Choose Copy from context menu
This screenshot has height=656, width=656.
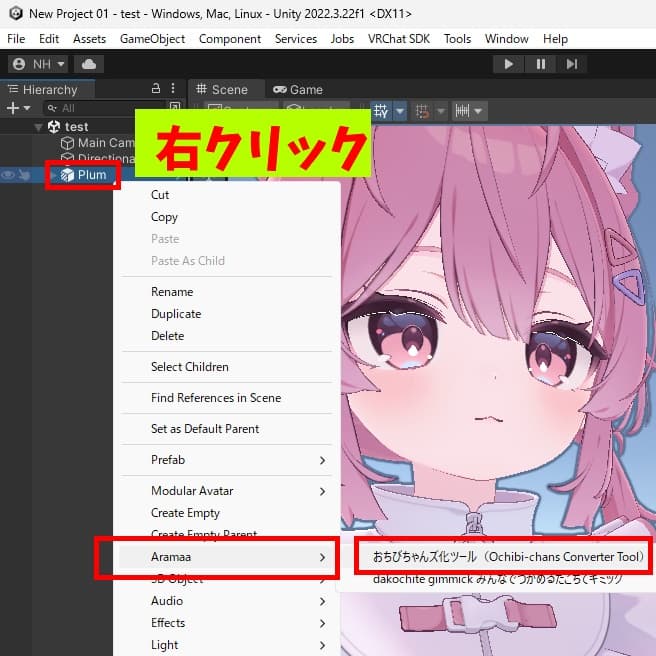click(227, 217)
